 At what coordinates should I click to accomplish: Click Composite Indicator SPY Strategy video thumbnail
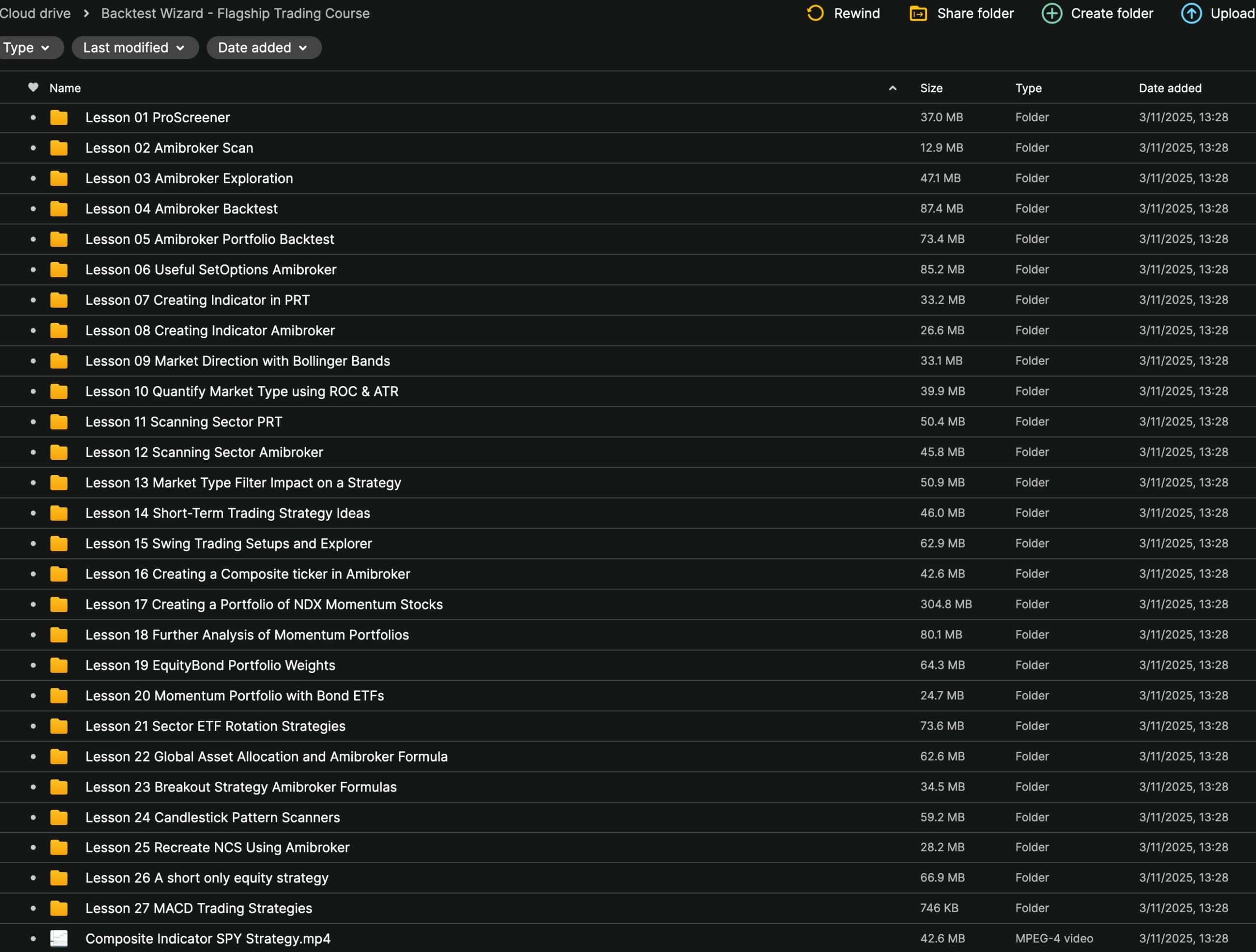pyautogui.click(x=58, y=938)
